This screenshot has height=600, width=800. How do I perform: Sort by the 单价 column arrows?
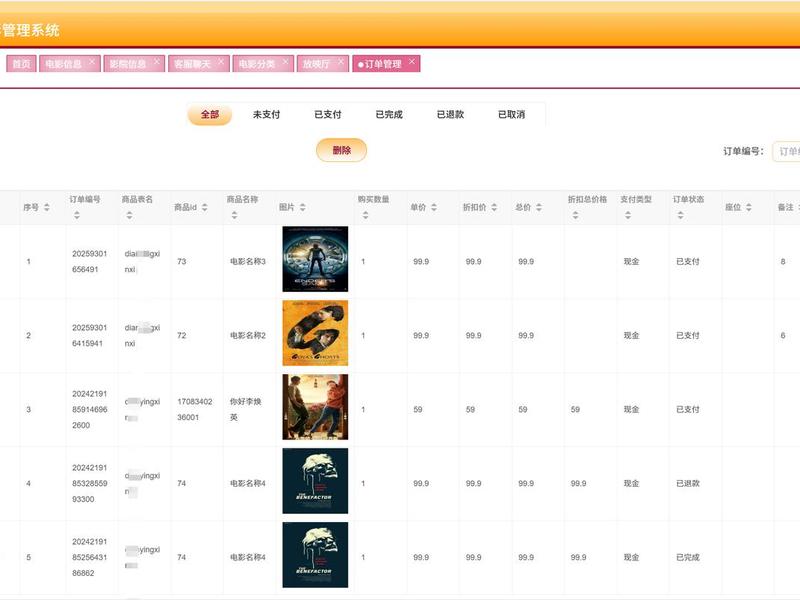434,207
